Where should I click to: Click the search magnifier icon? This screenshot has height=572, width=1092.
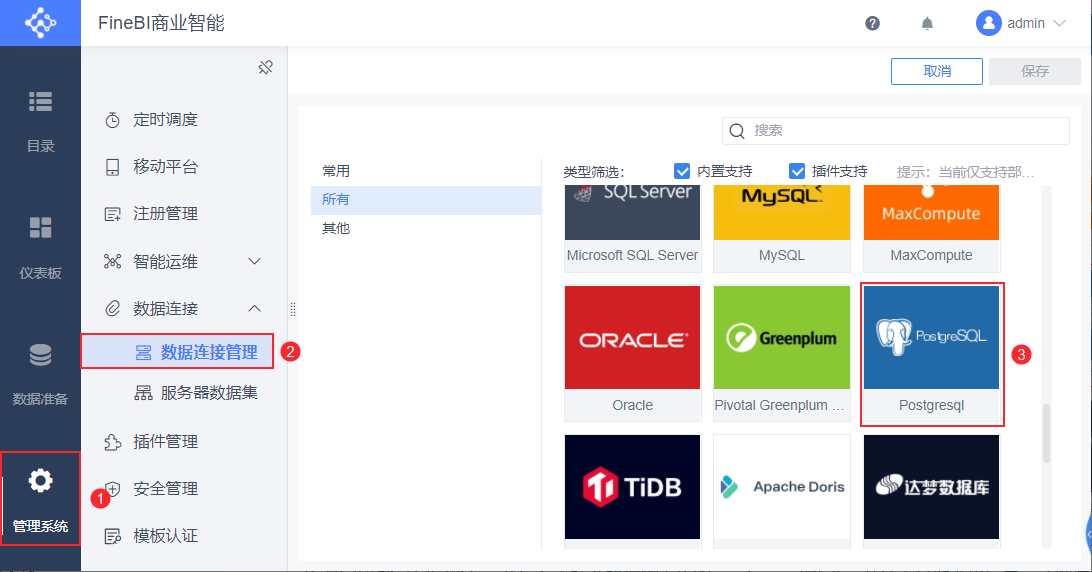click(737, 131)
